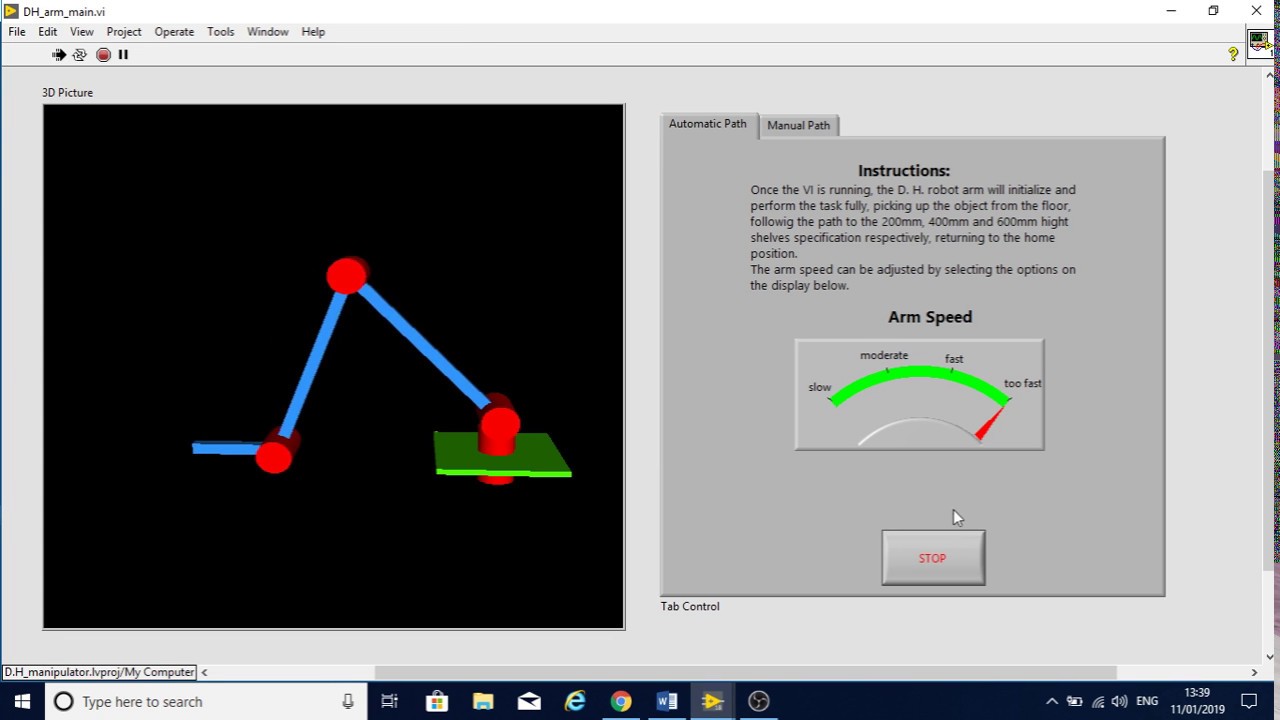Image resolution: width=1280 pixels, height=720 pixels.
Task: Show hidden system tray icons
Action: (x=1051, y=702)
